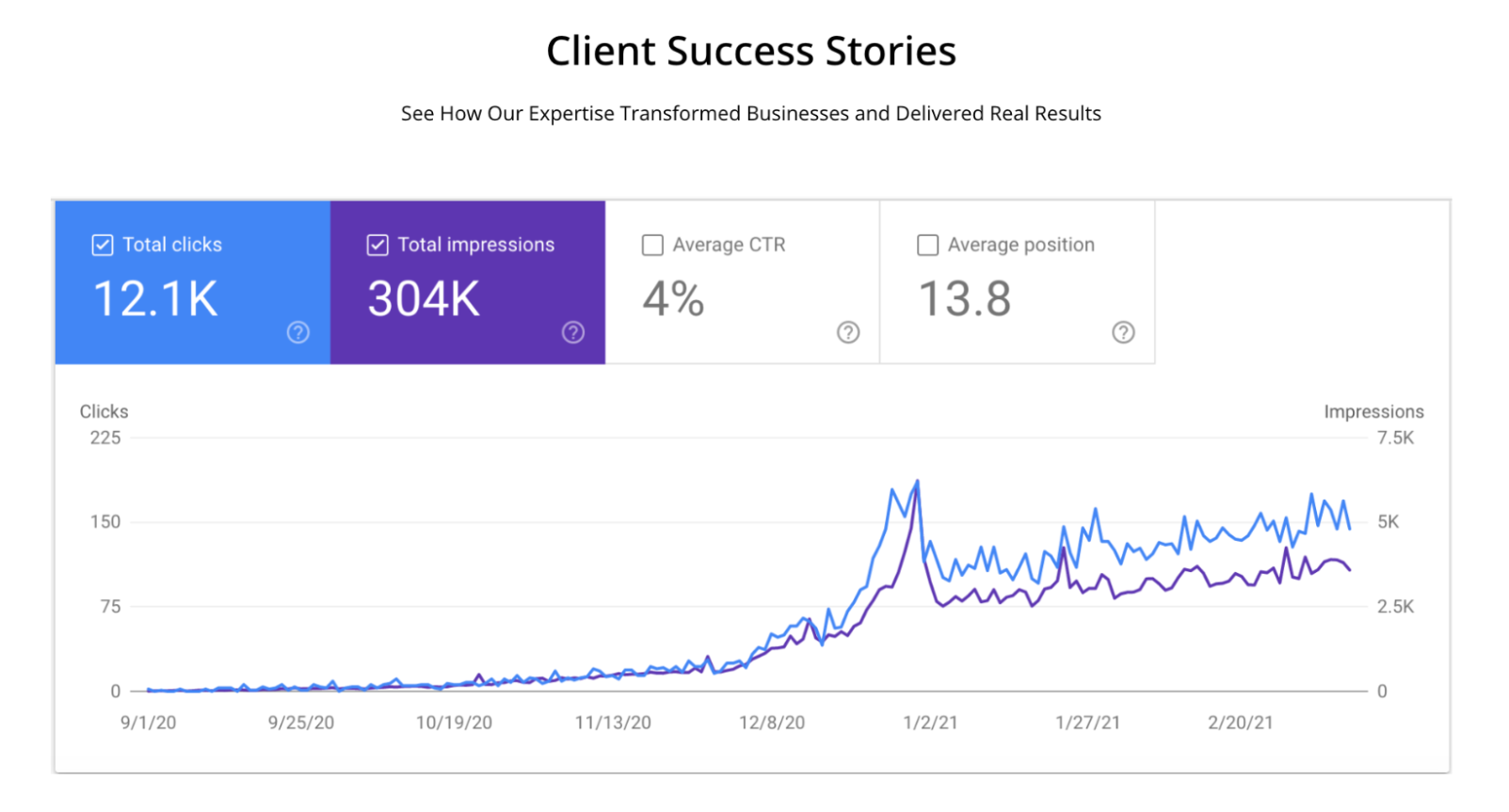Select the 2/20/21 date label
The height and width of the screenshot is (812, 1509).
[1240, 723]
